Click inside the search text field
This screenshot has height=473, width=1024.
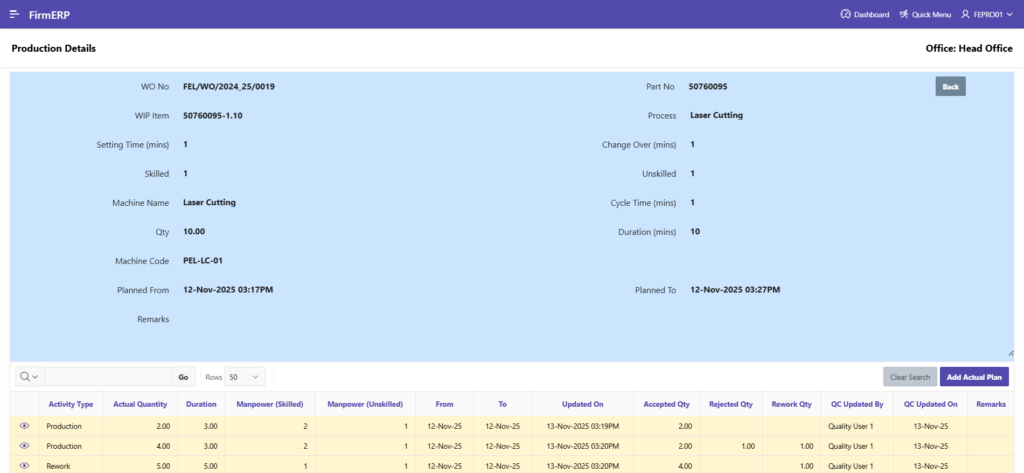[x=108, y=377]
